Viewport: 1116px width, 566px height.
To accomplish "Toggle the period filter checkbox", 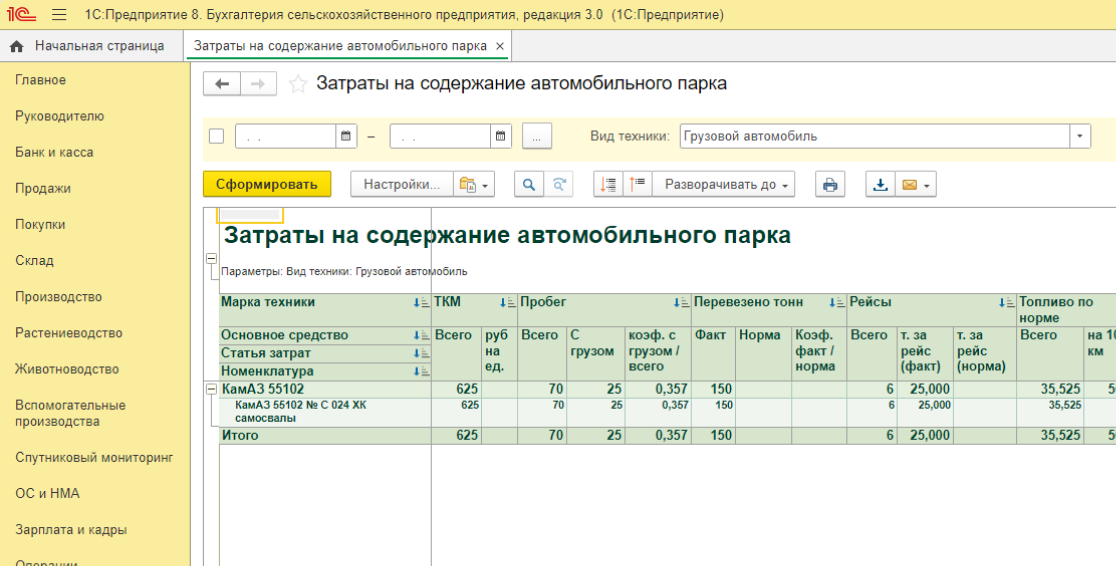I will tap(216, 136).
